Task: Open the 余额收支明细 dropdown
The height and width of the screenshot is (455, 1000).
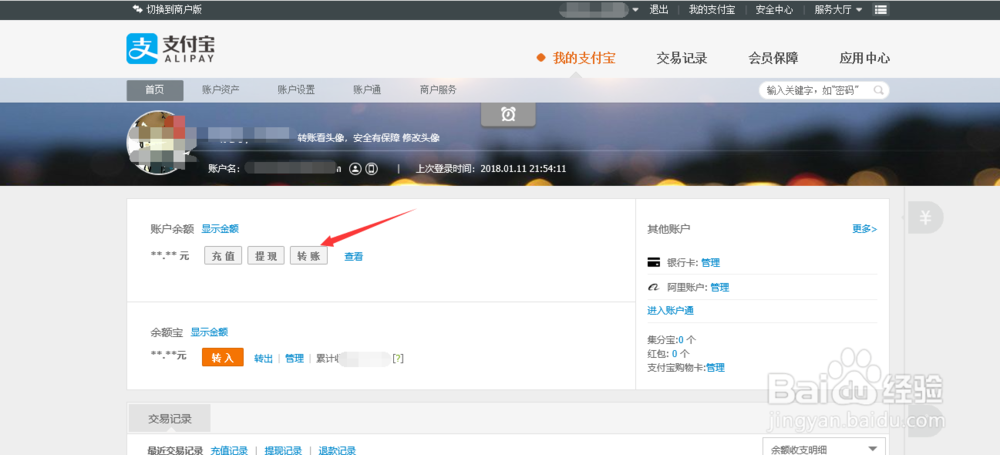Action: click(824, 449)
